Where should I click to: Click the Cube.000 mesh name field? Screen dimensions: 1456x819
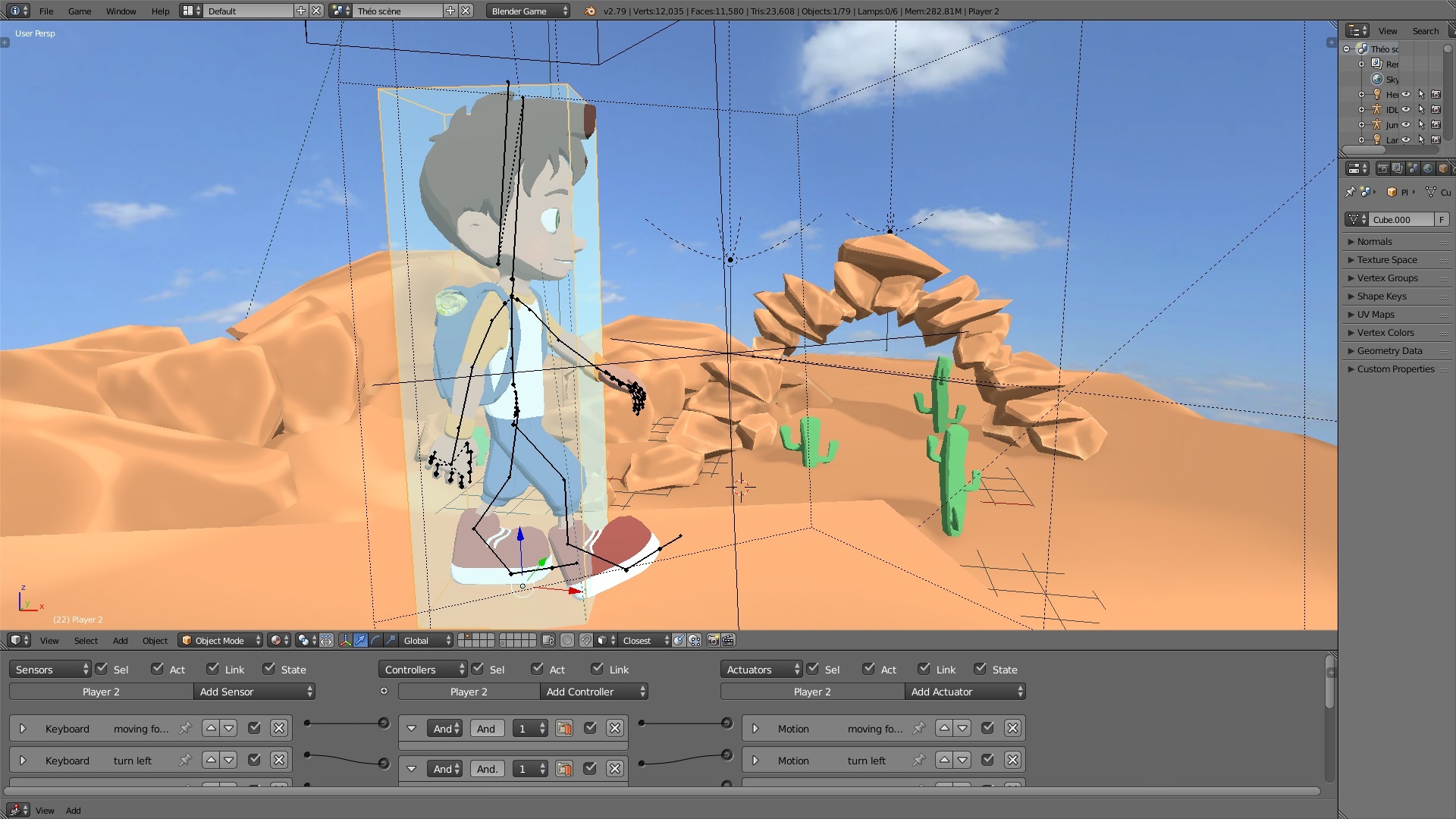pos(1400,219)
